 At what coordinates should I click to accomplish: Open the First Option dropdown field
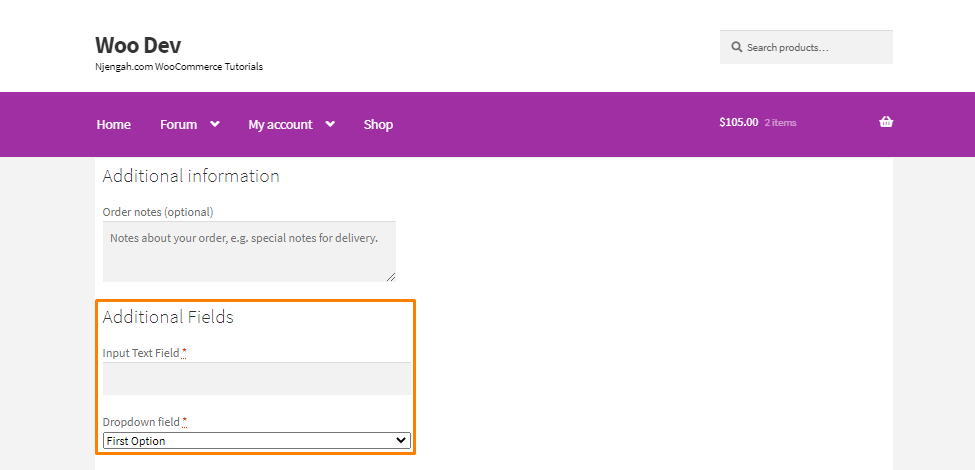(x=257, y=441)
